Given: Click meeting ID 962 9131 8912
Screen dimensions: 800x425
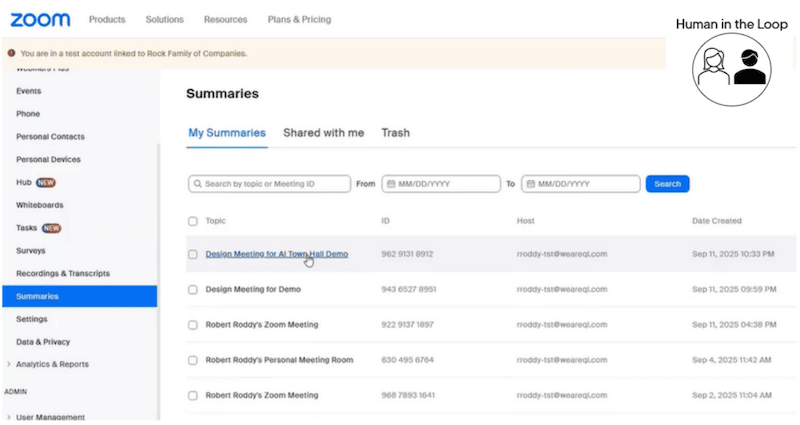Looking at the screenshot, I should pos(407,254).
